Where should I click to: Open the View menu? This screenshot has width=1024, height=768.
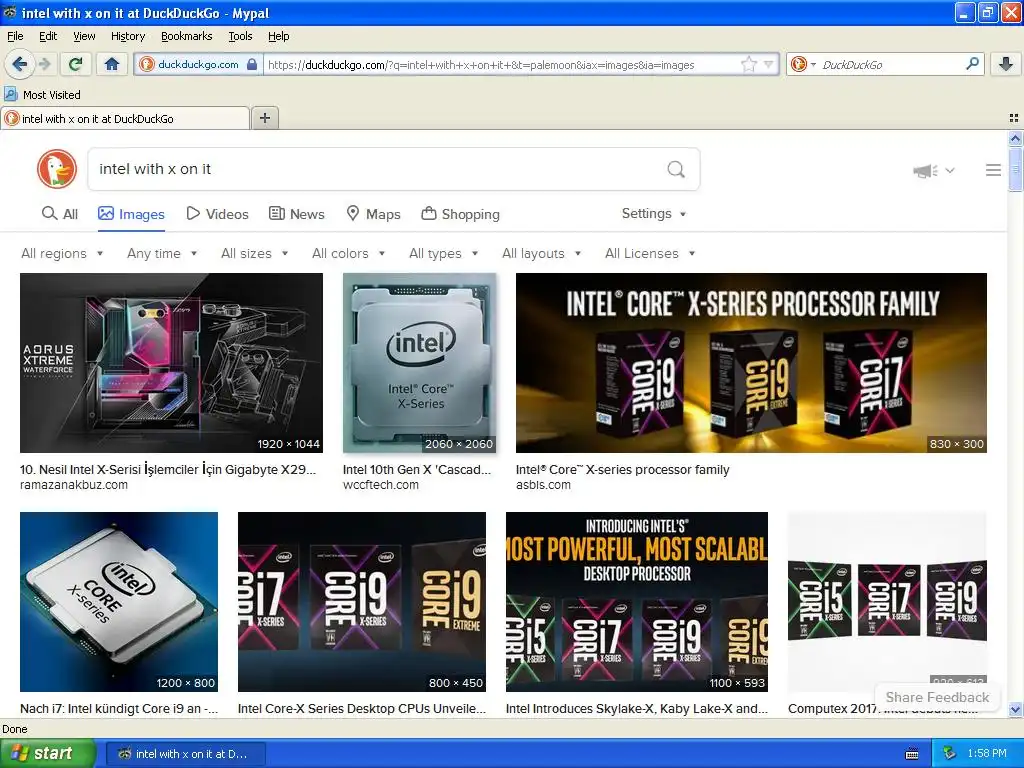[x=84, y=36]
